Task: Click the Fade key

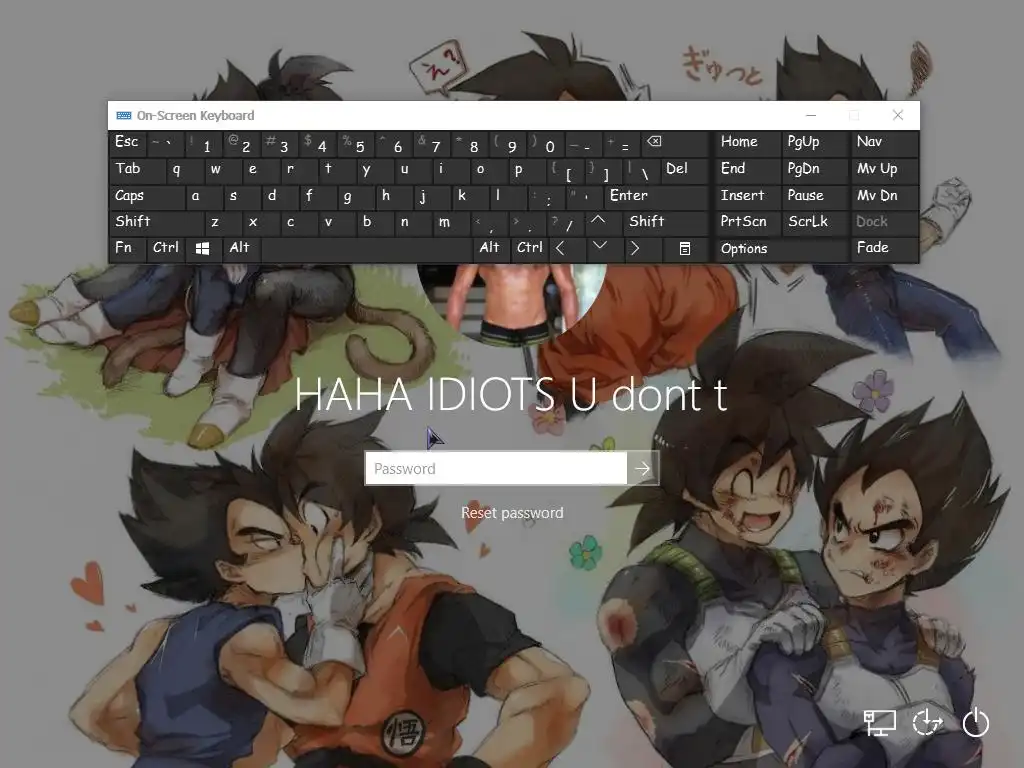Action: coord(884,249)
